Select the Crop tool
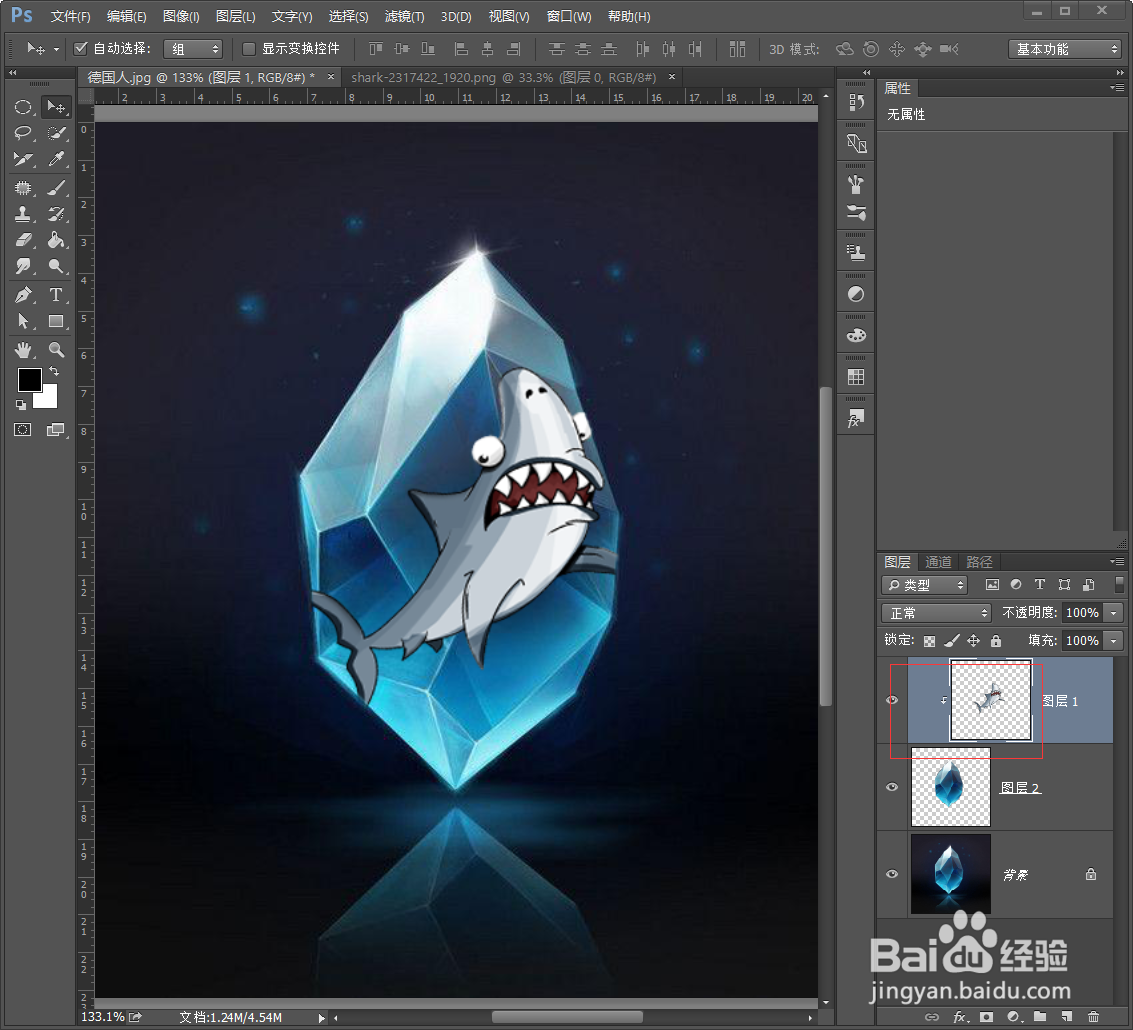This screenshot has height=1030, width=1133. point(23,158)
